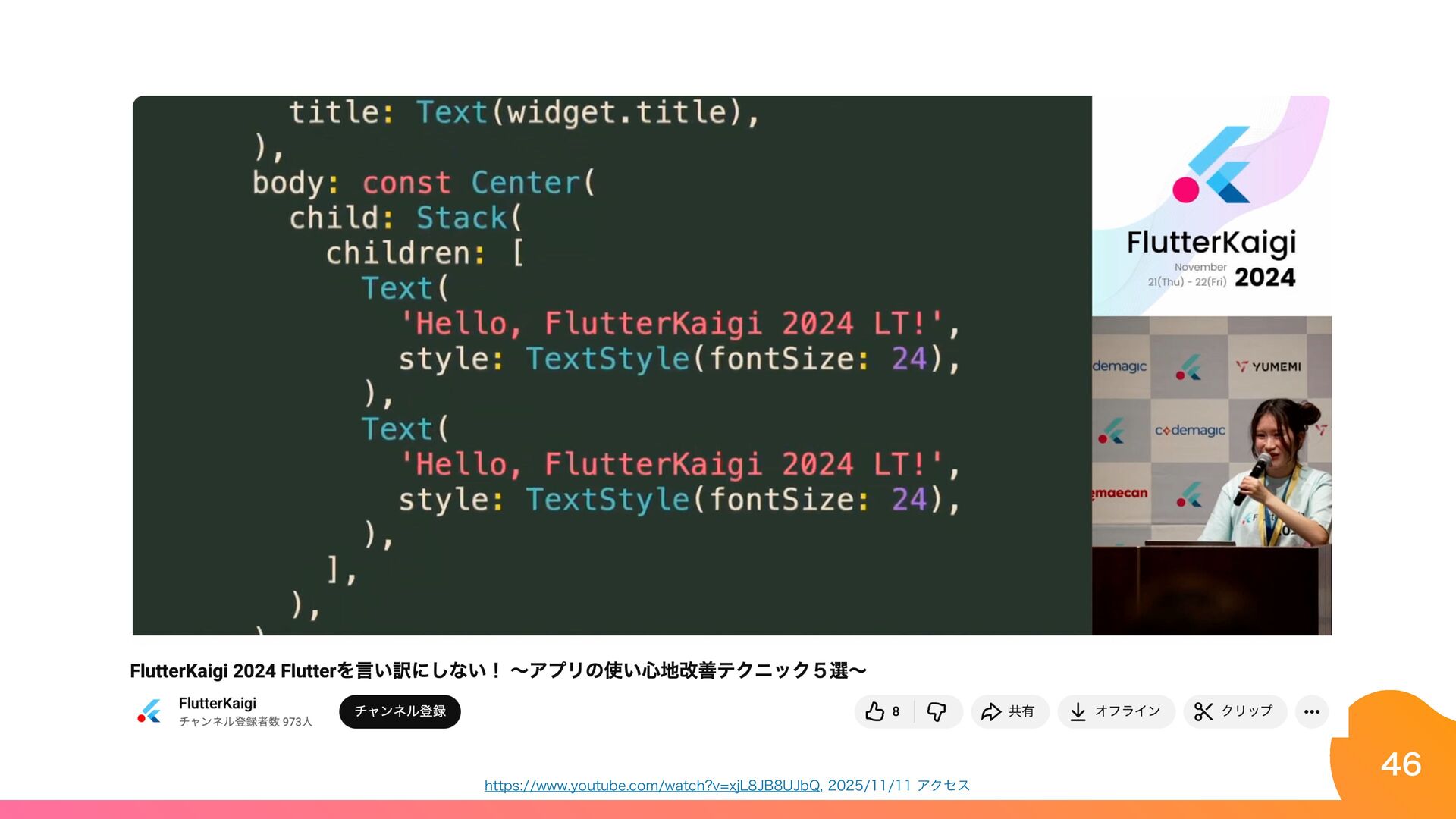Click the offline download arrow icon
The image size is (1456, 819).
coord(1078,711)
